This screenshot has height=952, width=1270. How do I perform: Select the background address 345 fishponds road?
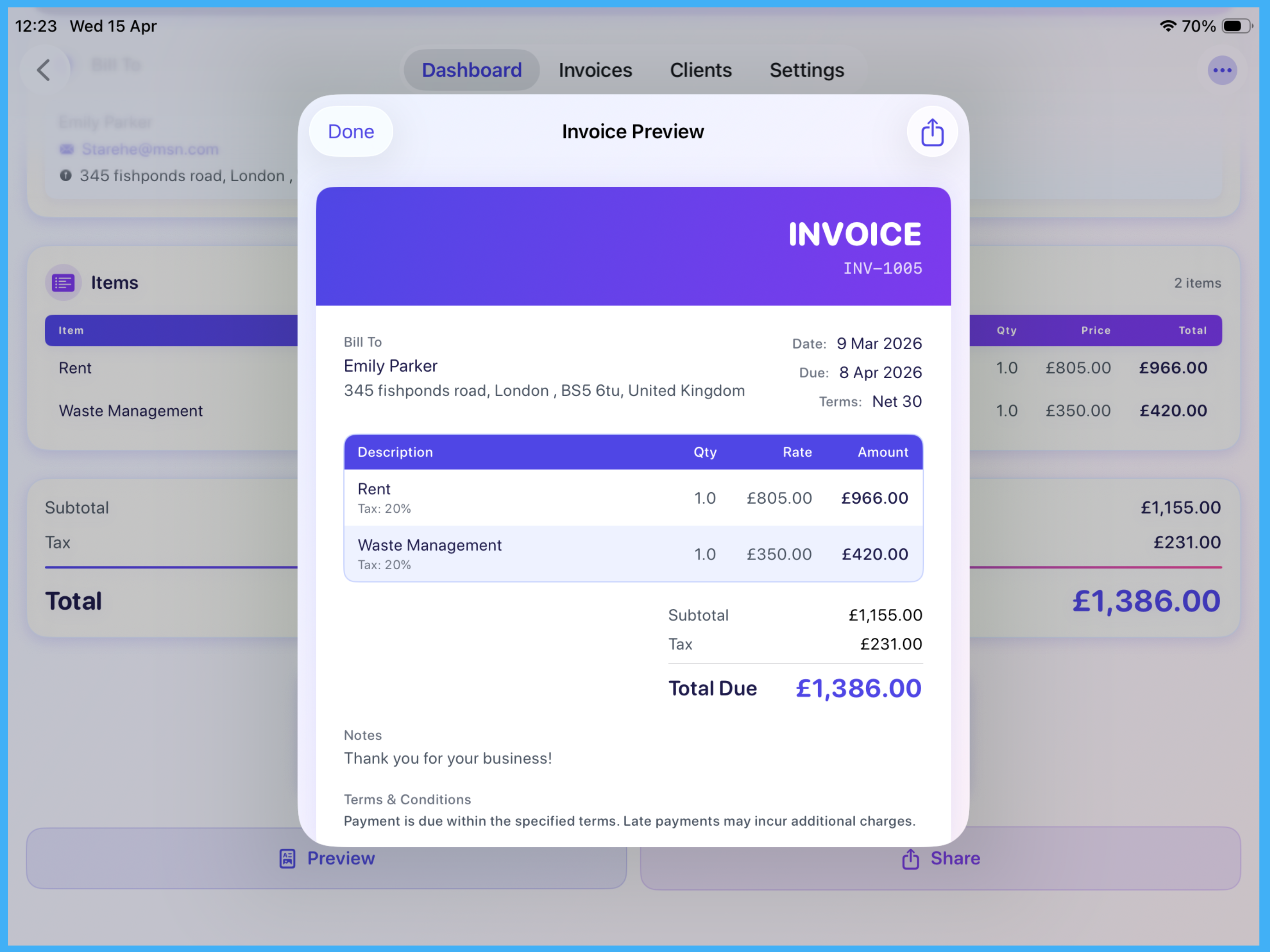[186, 176]
